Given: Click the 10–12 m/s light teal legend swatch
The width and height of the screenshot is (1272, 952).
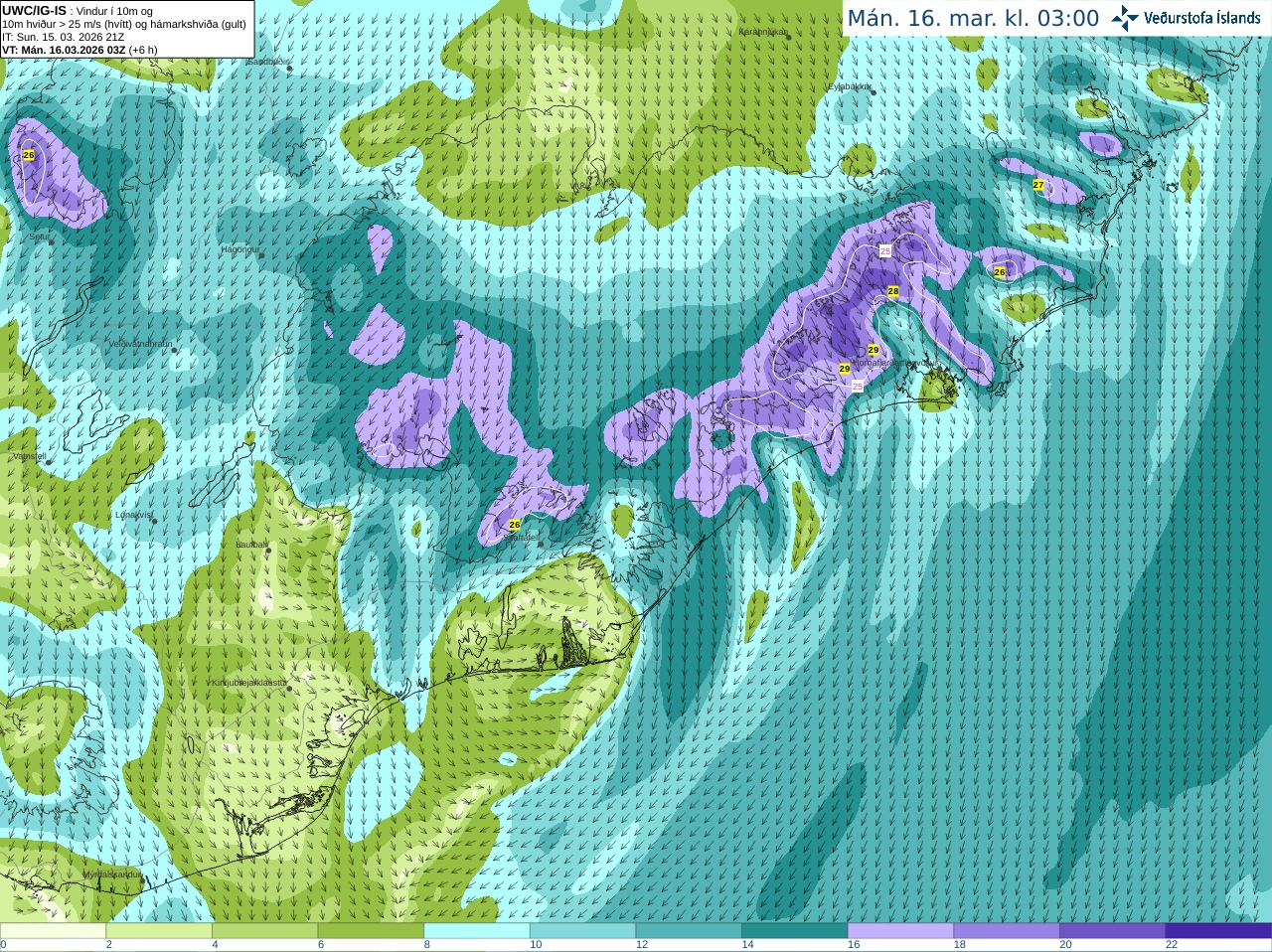Looking at the screenshot, I should [x=583, y=931].
